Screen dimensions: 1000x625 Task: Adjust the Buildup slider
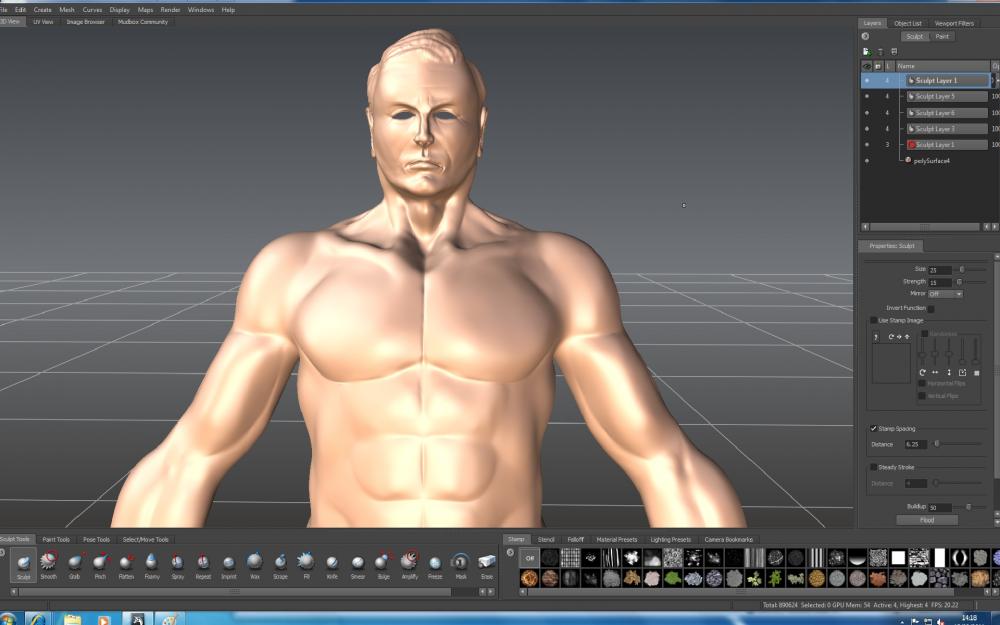(x=971, y=507)
